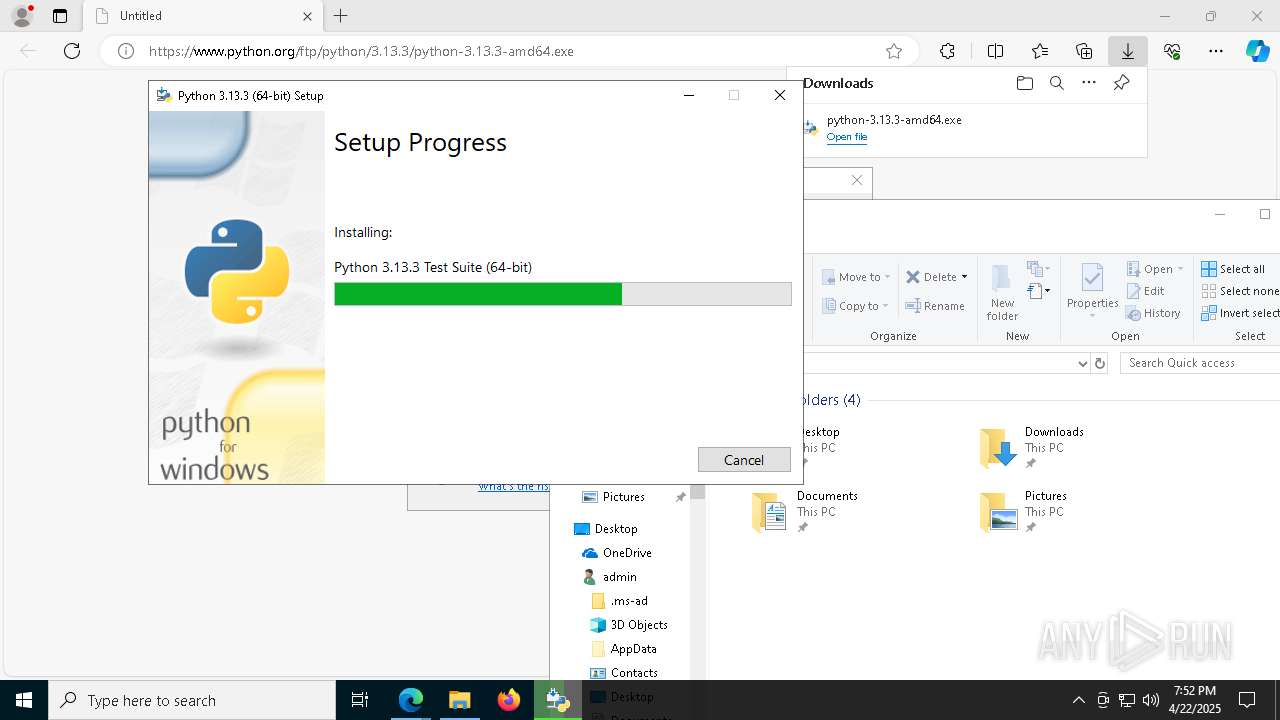The image size is (1280, 720).
Task: Click Edit in Explorer ribbon
Action: pyautogui.click(x=1145, y=291)
